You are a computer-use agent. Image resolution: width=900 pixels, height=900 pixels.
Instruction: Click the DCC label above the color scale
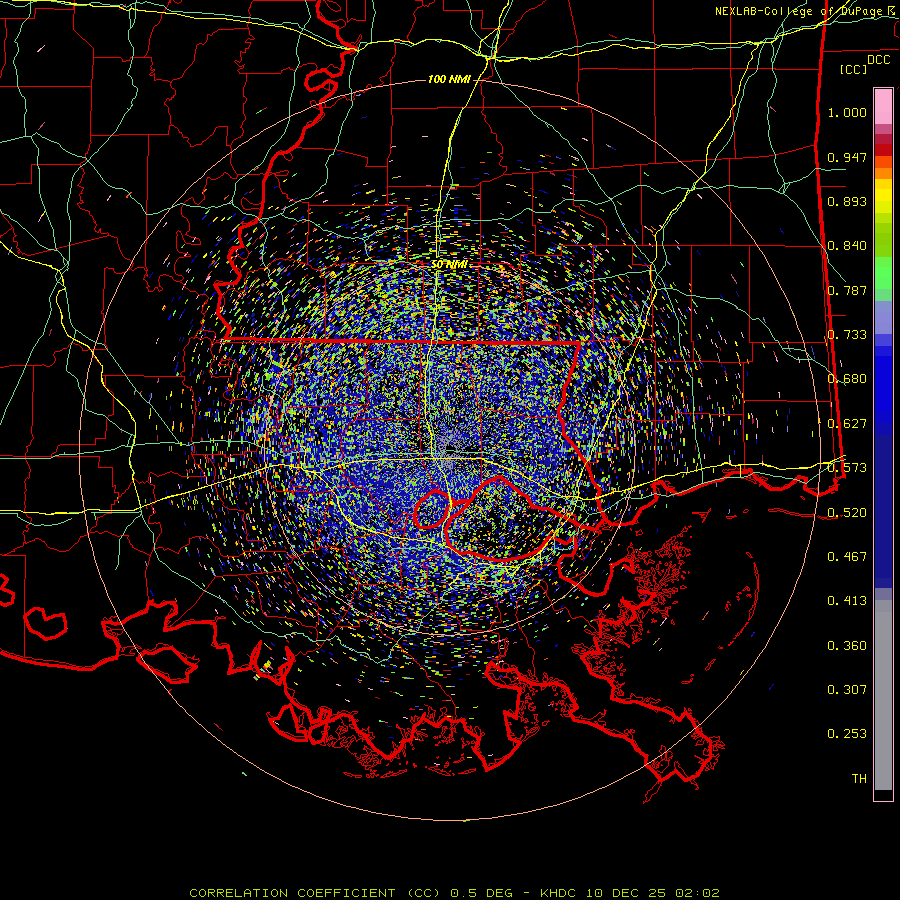(878, 60)
